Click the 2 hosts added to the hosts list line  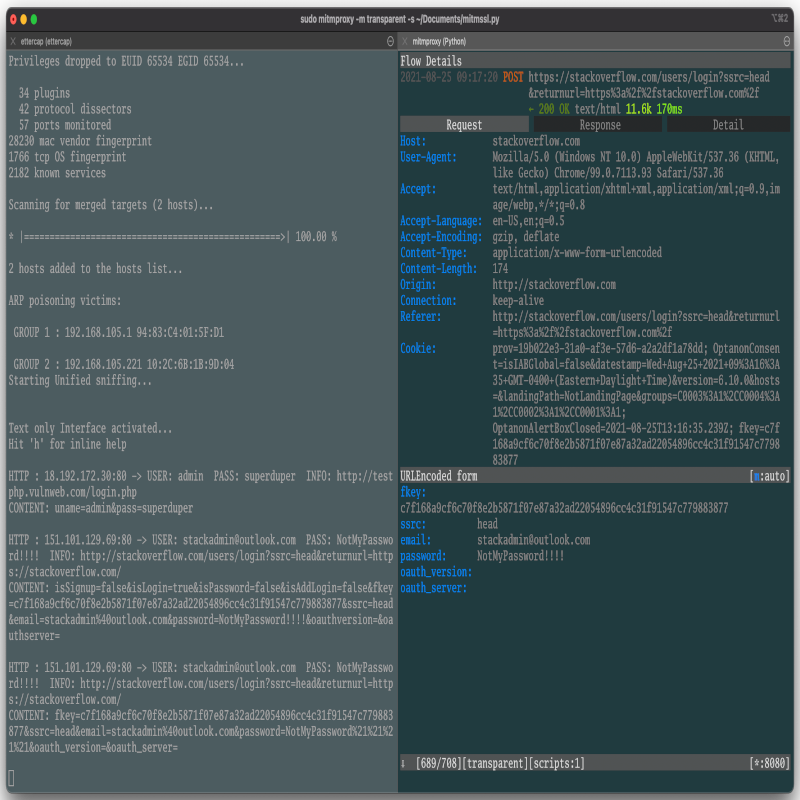pos(95,268)
